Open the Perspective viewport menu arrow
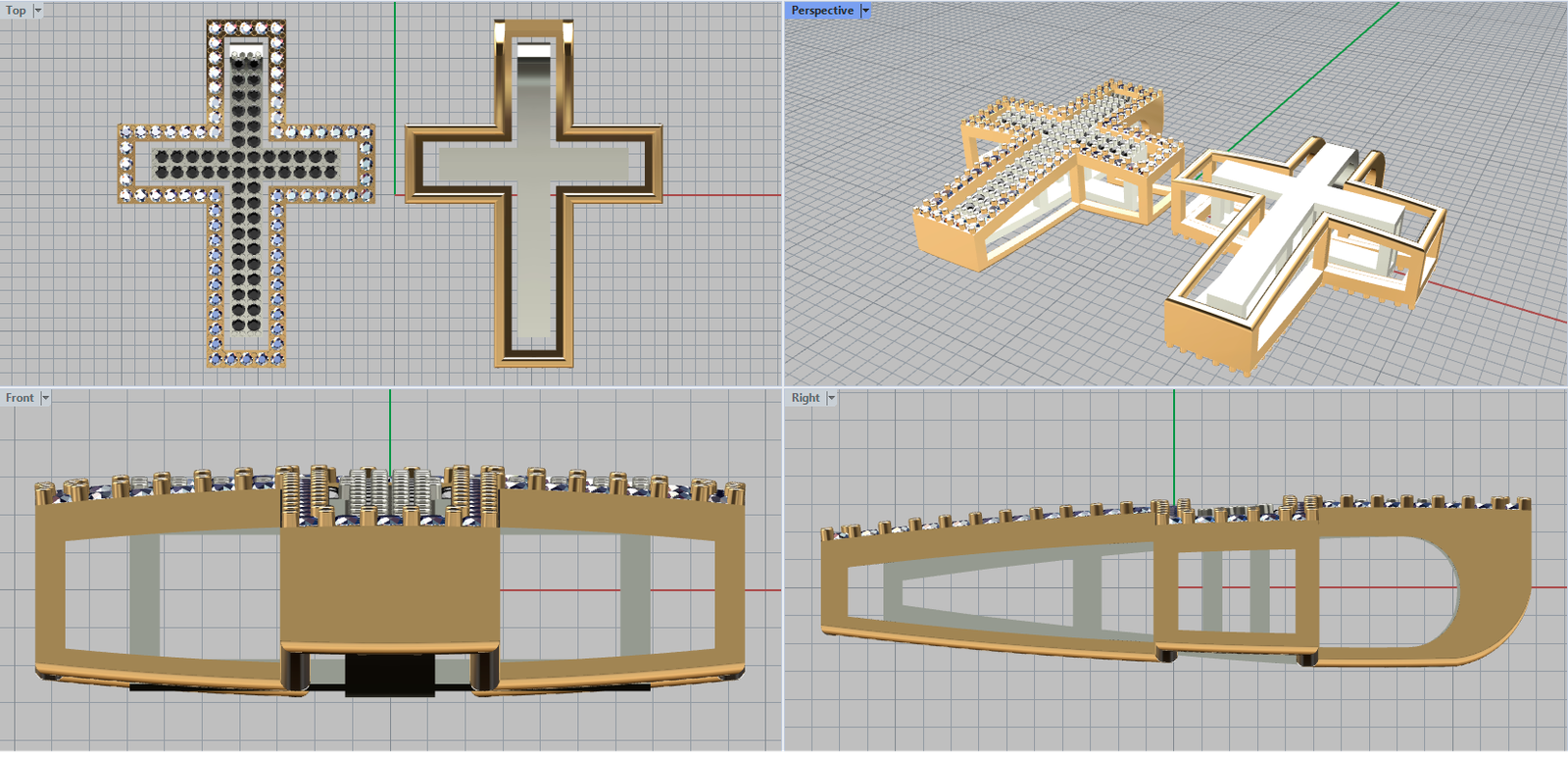This screenshot has height=757, width=1568. 865,11
